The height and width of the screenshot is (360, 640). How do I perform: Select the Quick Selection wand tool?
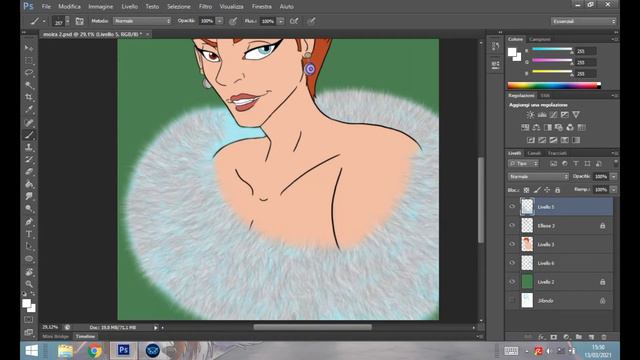click(x=29, y=85)
